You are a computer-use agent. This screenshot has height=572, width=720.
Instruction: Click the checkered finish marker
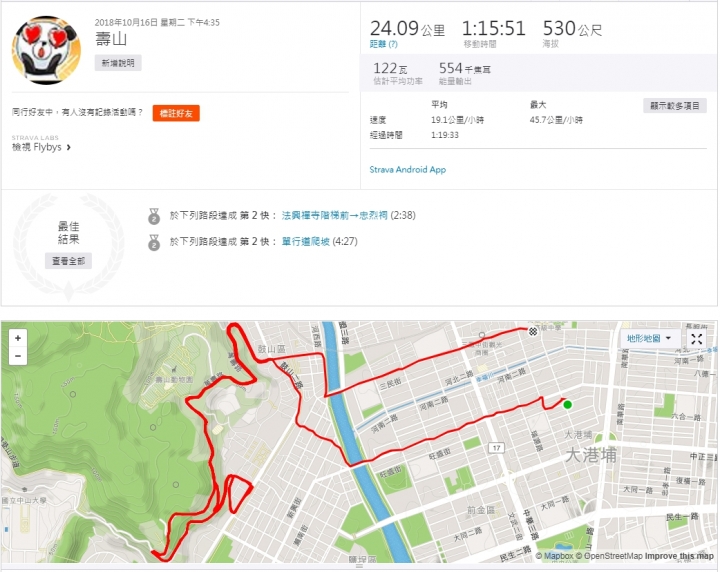(533, 331)
